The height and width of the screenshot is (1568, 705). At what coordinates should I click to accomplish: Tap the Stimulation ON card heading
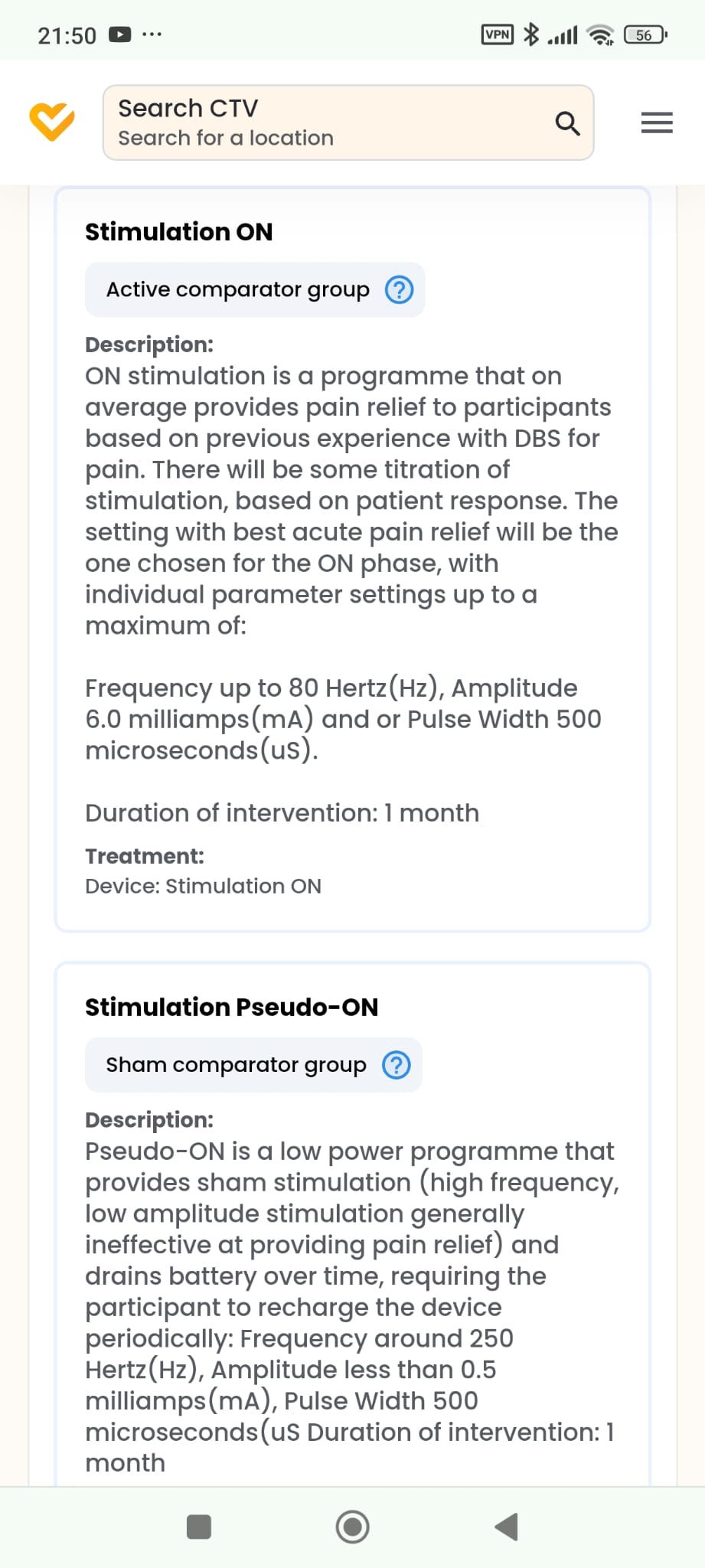(178, 232)
